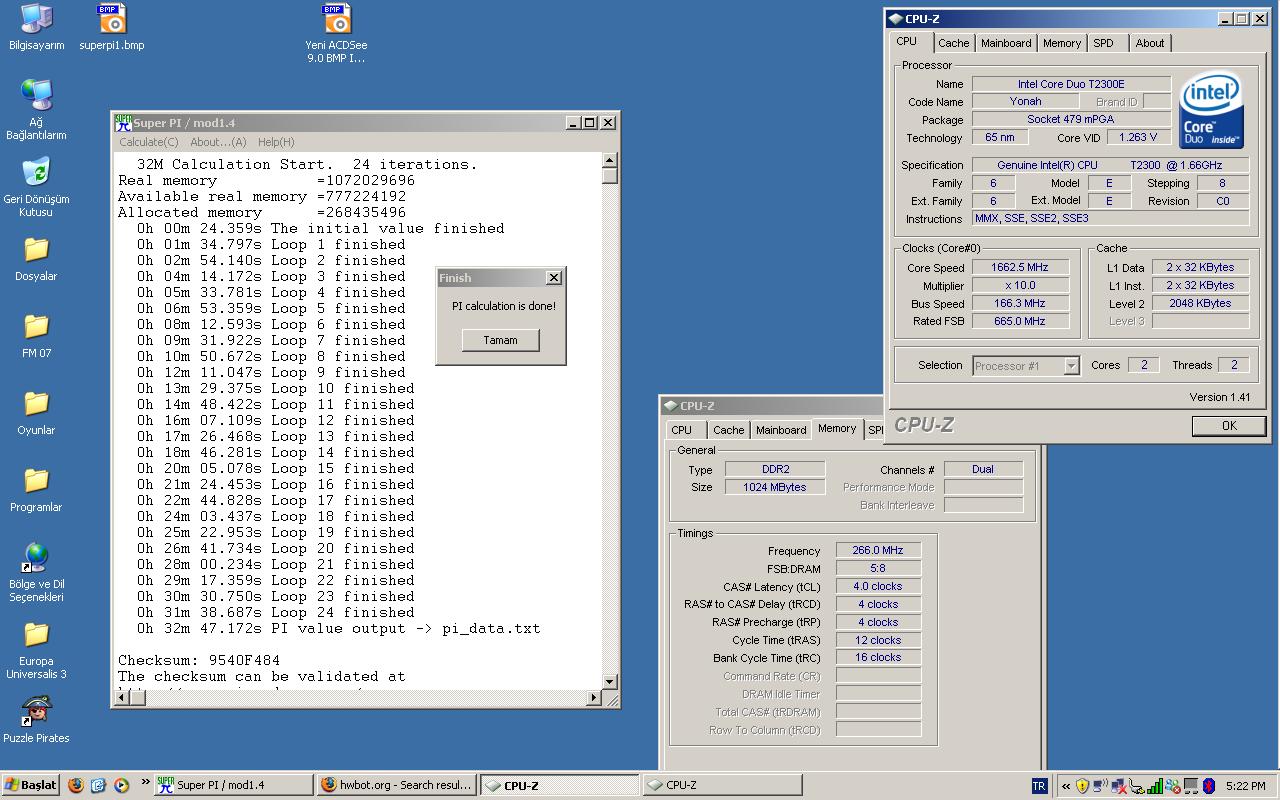Switch to About tab in front CPU-Z
The width and height of the screenshot is (1280, 800).
(x=1150, y=43)
